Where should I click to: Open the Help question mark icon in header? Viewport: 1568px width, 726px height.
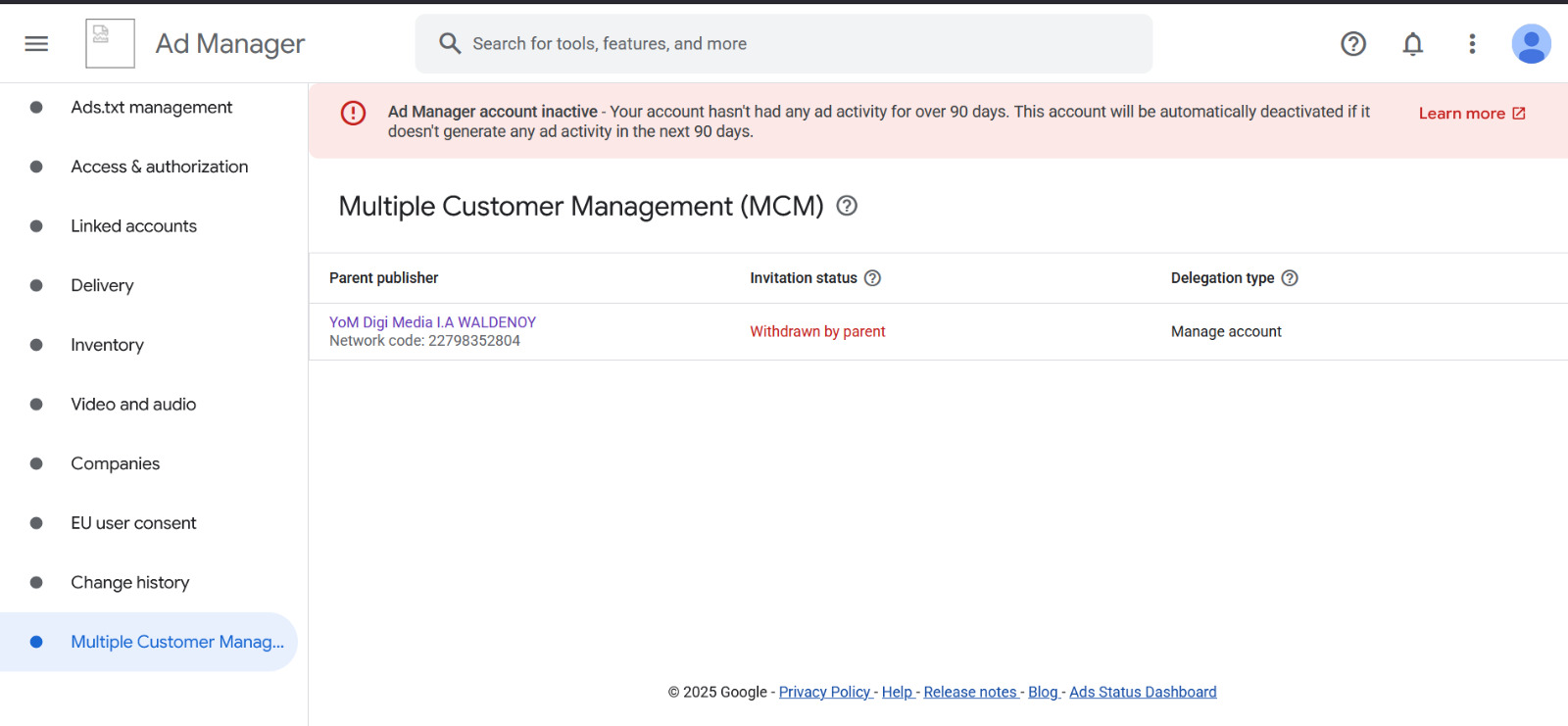(x=1353, y=43)
